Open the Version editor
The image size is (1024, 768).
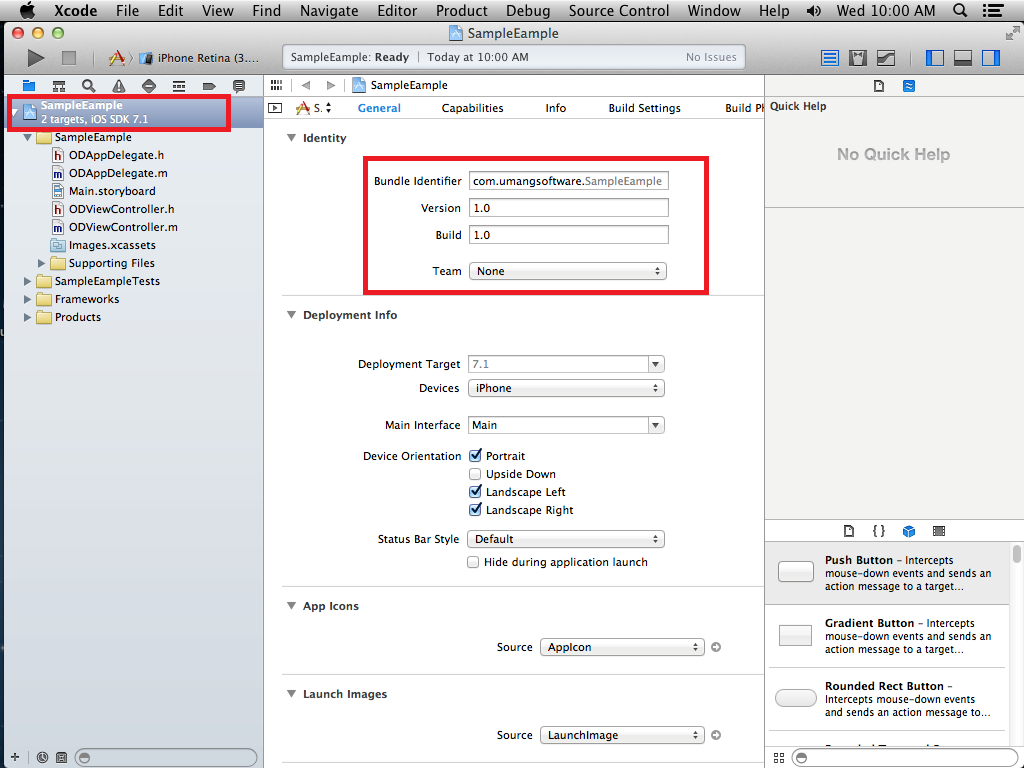coord(886,58)
